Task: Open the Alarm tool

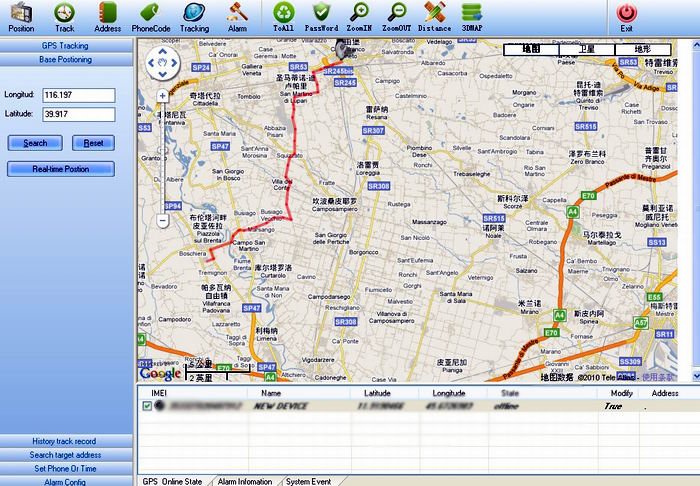Action: click(x=237, y=17)
